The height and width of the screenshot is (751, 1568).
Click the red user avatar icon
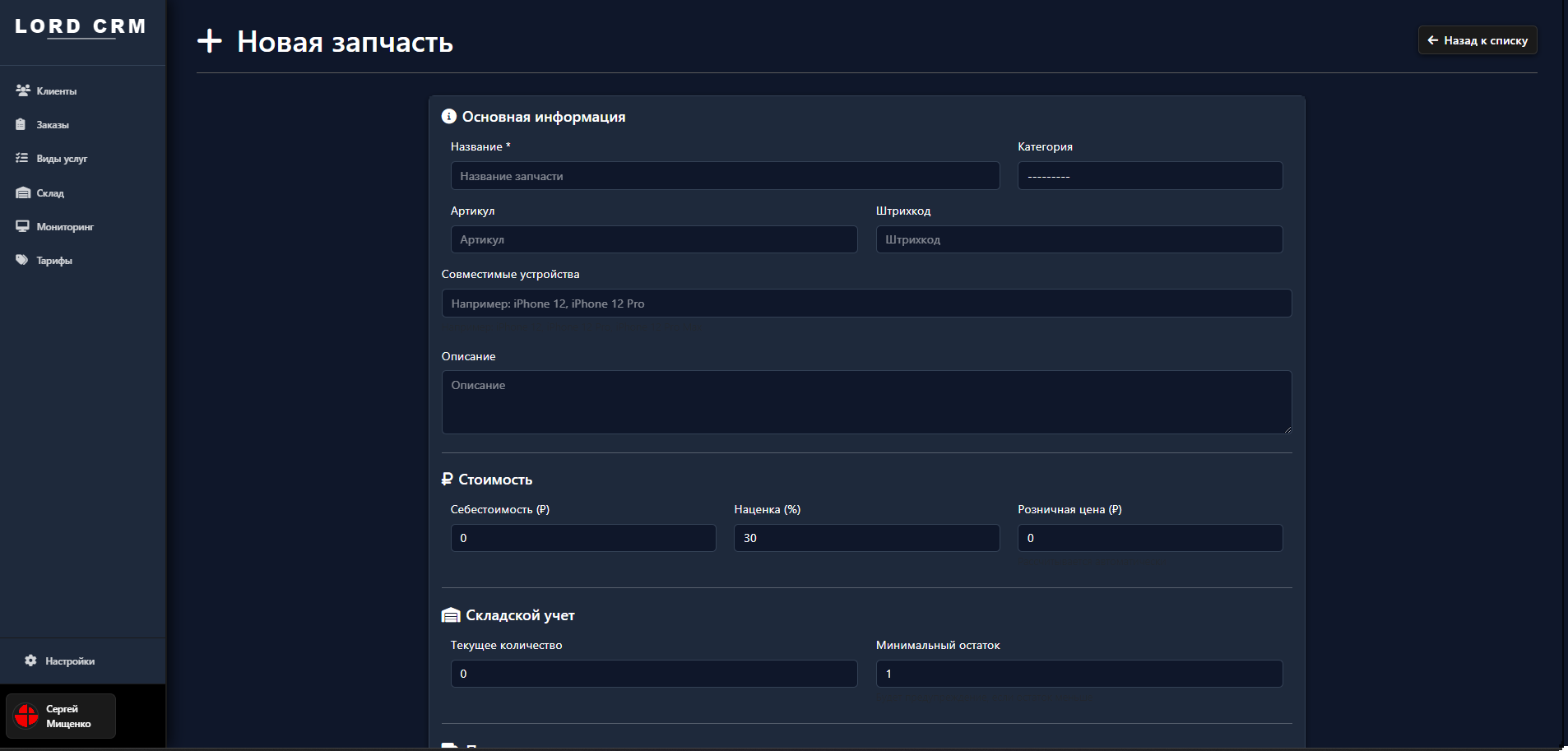26,716
